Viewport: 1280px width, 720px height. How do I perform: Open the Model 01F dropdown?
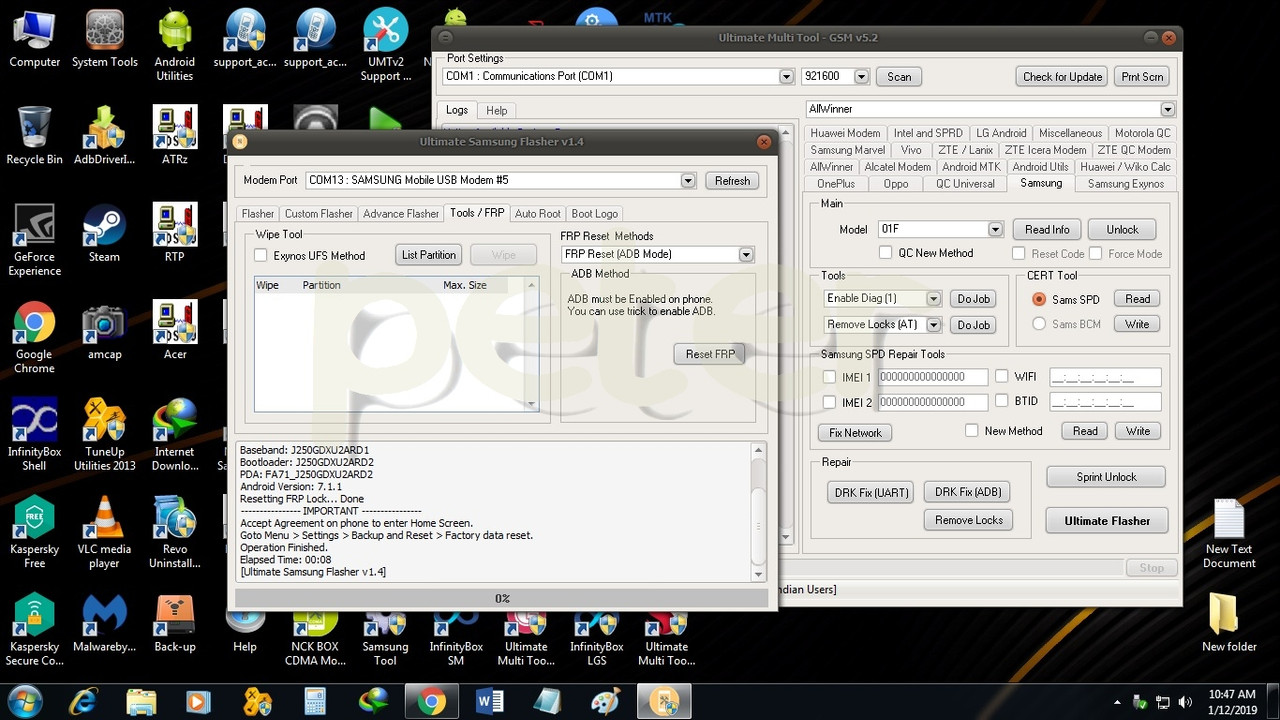[995, 230]
